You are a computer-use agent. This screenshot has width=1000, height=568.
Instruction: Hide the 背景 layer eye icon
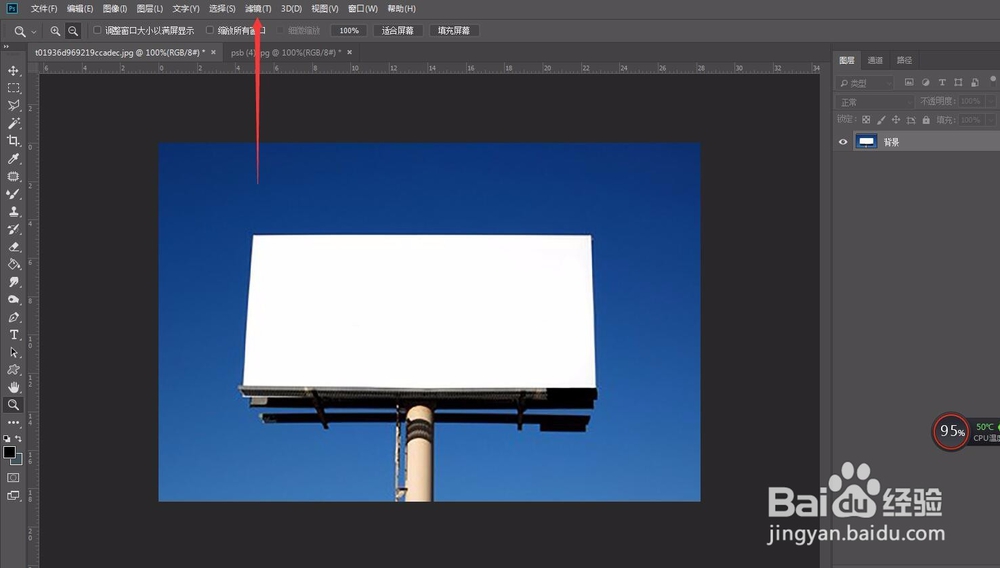click(843, 142)
